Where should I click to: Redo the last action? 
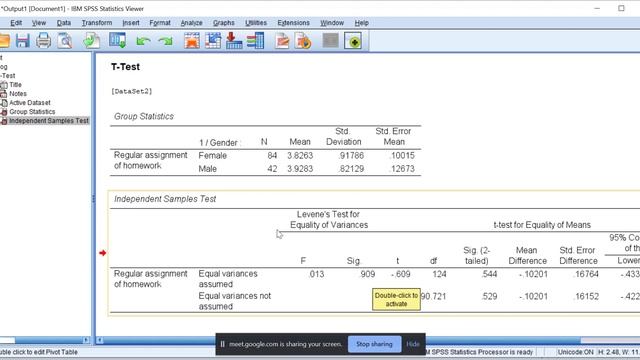165,41
